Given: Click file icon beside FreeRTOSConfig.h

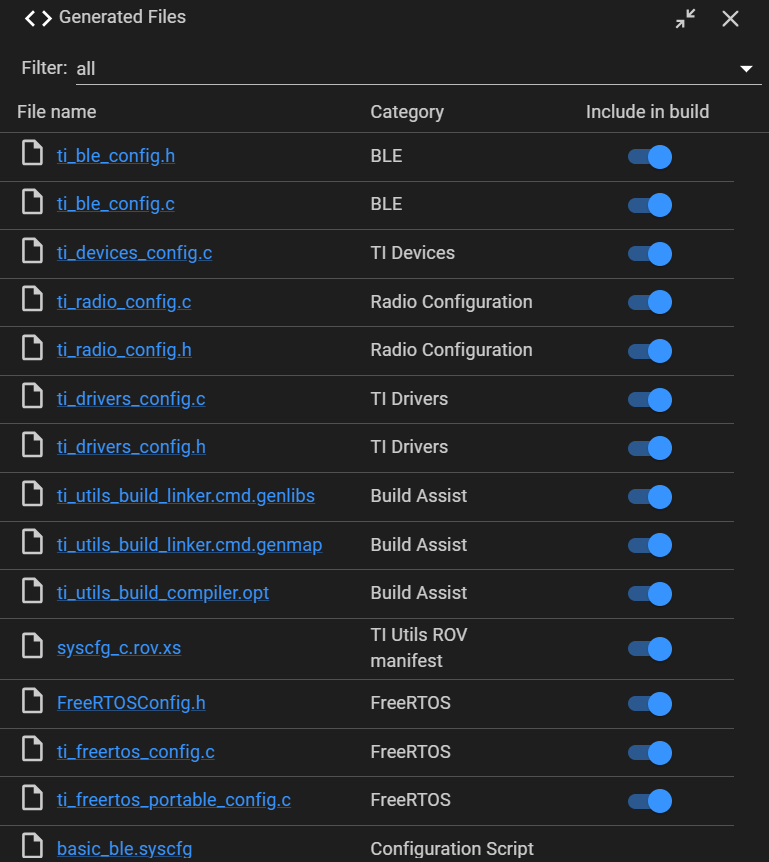Looking at the screenshot, I should coord(33,702).
